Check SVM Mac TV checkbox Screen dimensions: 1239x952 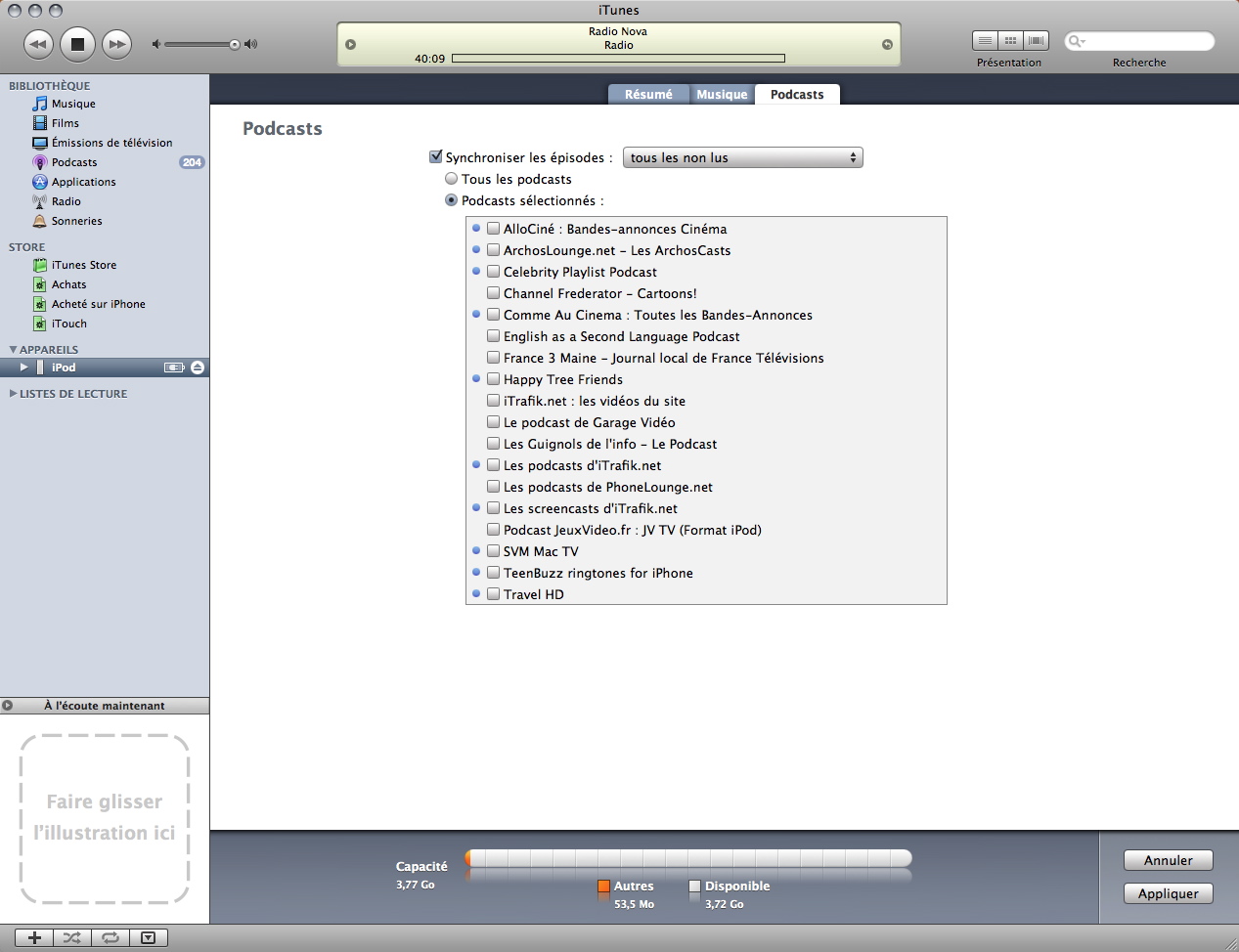(494, 551)
